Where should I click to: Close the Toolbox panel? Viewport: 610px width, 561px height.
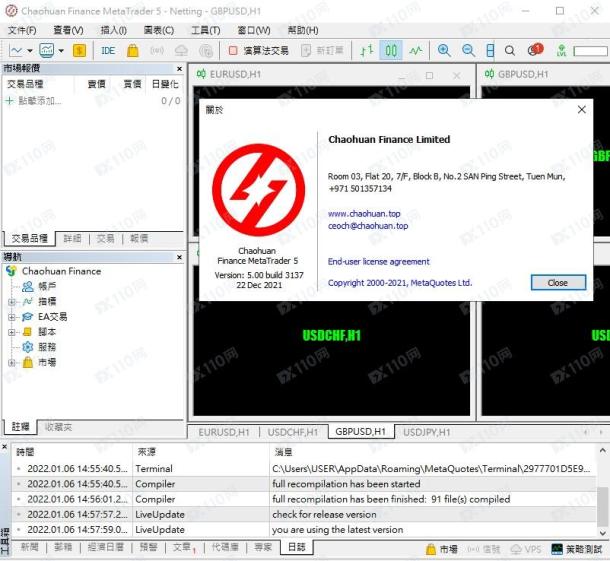pyautogui.click(x=5, y=447)
